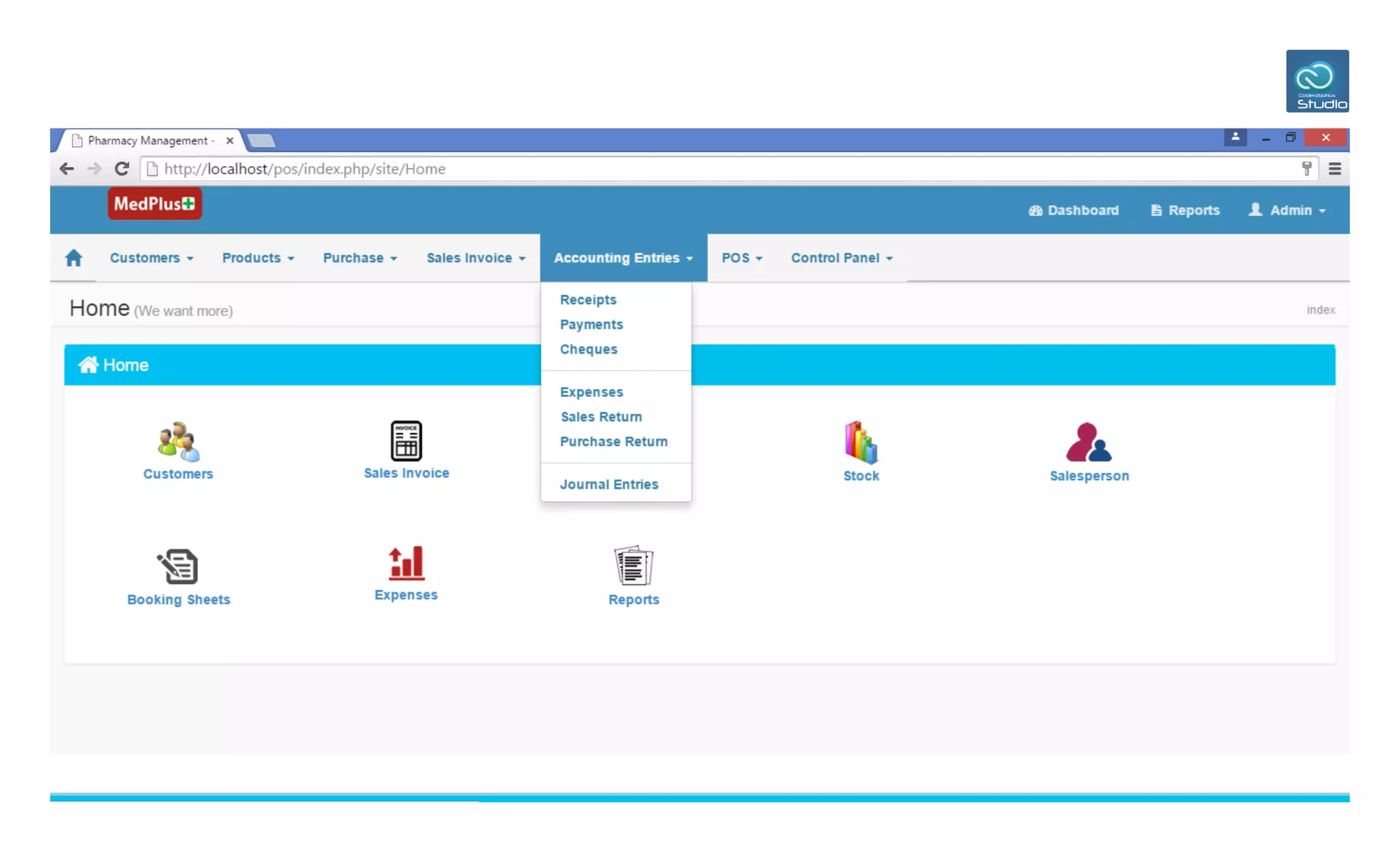Open the Chrome hamburger menu
The height and width of the screenshot is (850, 1400).
[x=1334, y=169]
